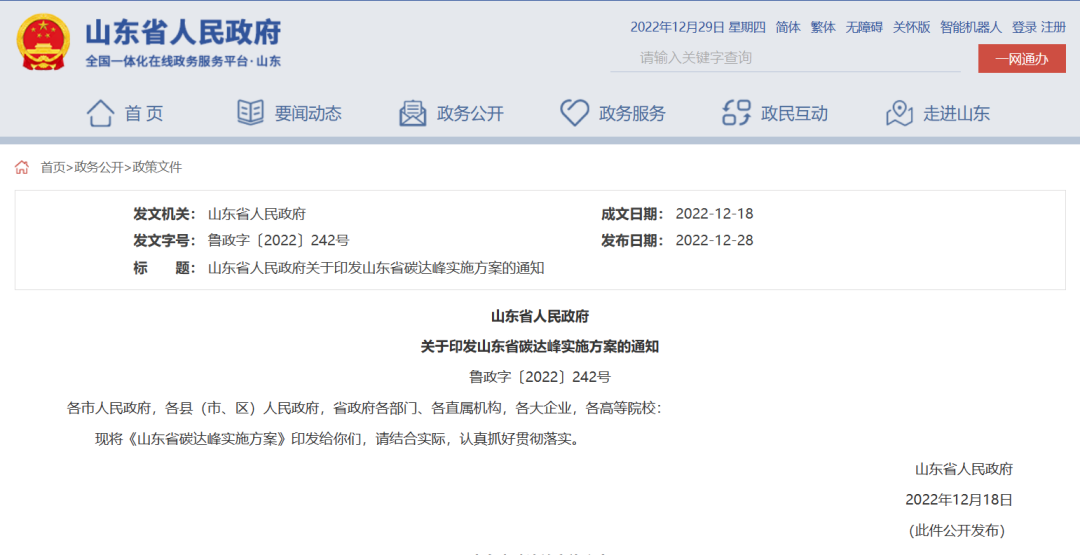Click the book icon beside 要闻动态

coord(250,112)
